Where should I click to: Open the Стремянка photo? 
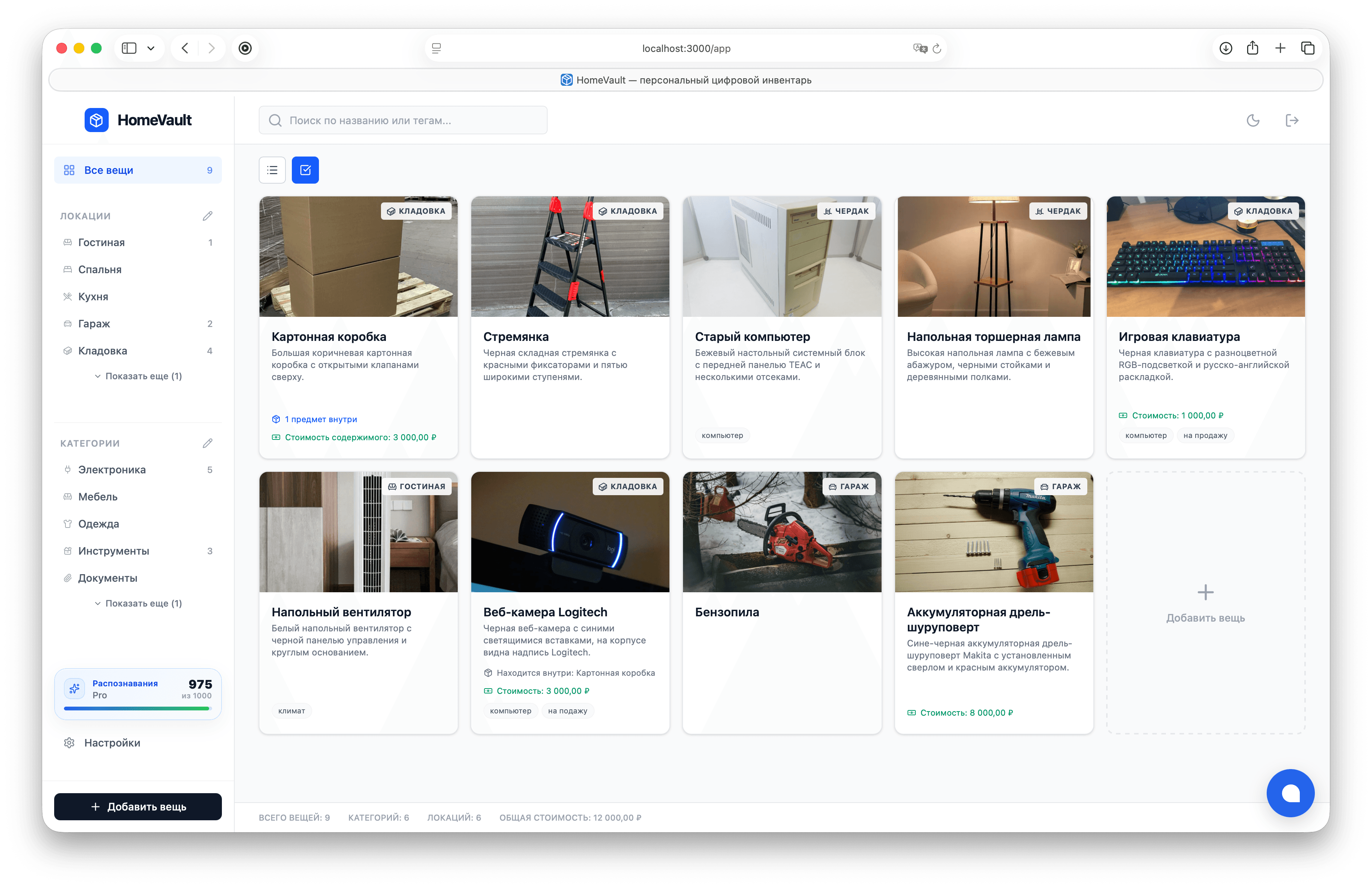[570, 257]
